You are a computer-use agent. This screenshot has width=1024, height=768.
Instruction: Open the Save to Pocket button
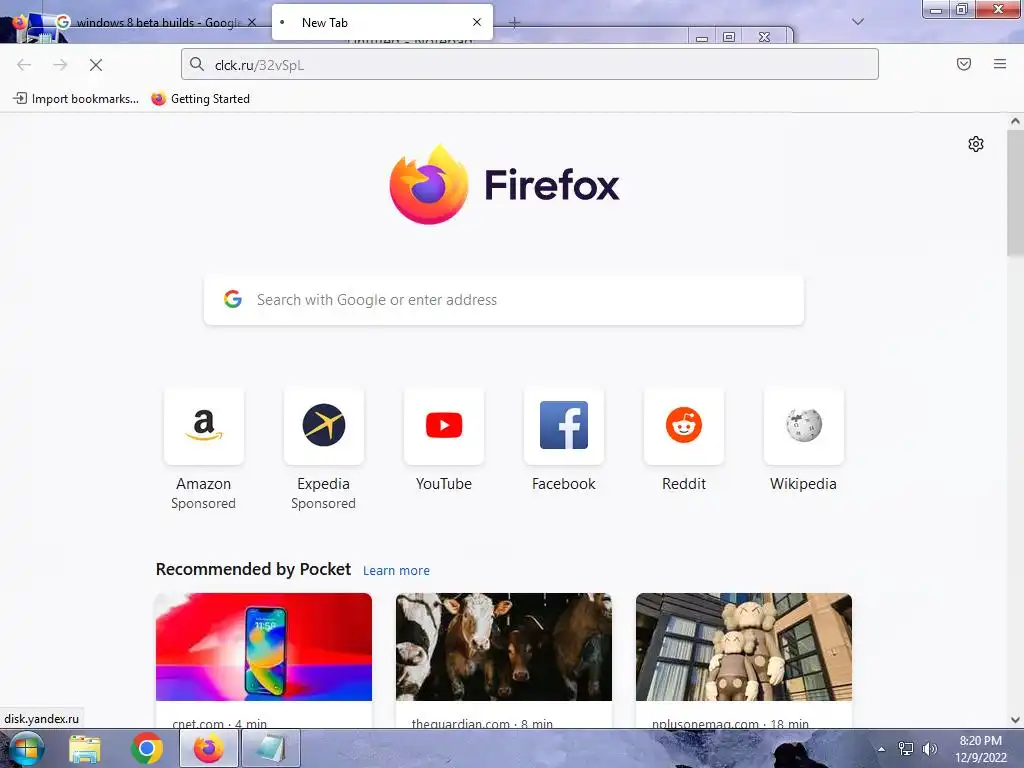[964, 64]
